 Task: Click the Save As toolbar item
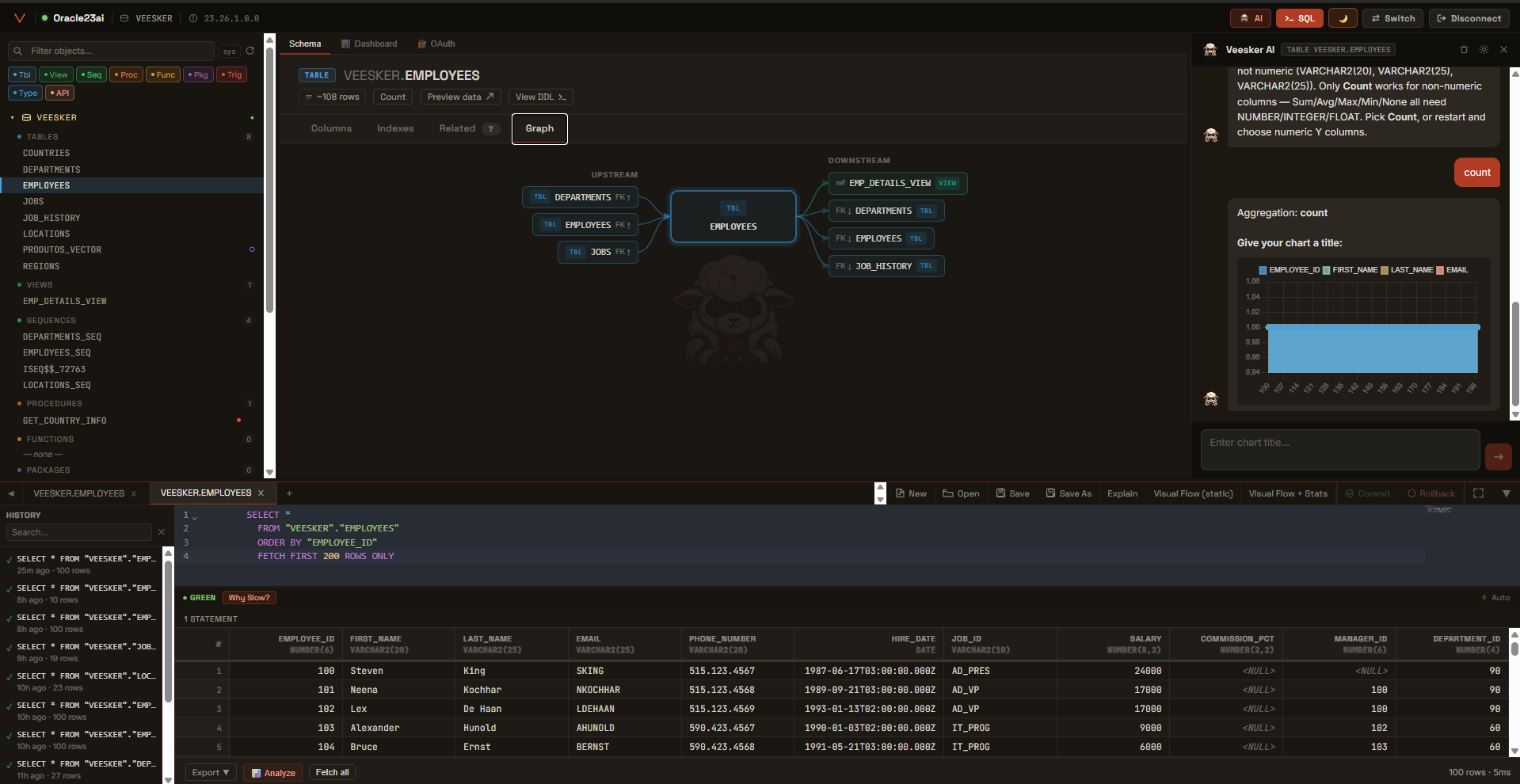(x=1069, y=493)
